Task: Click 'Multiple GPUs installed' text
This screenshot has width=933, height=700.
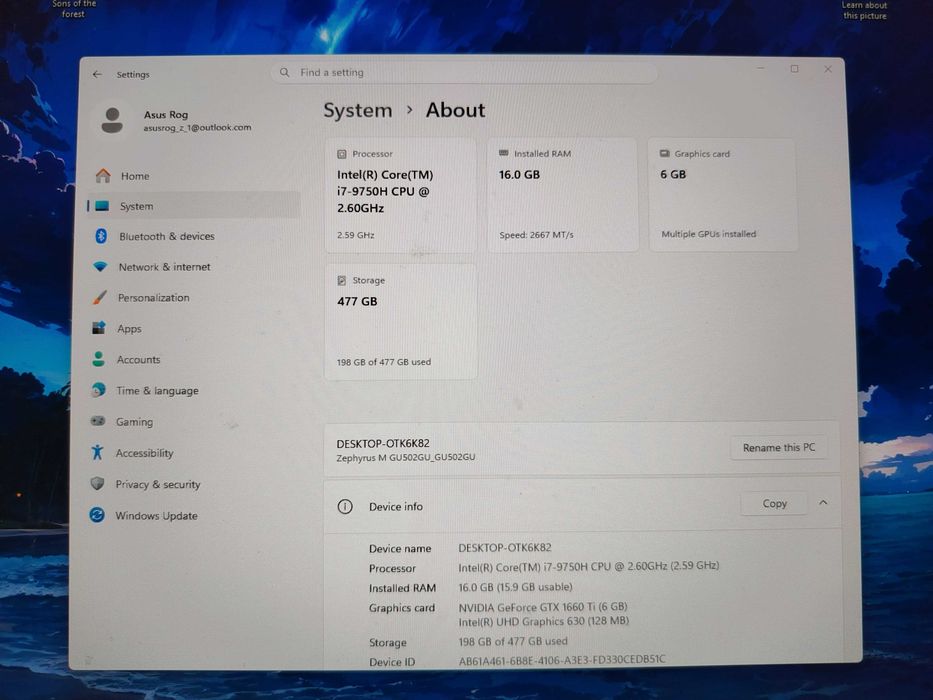Action: 708,234
